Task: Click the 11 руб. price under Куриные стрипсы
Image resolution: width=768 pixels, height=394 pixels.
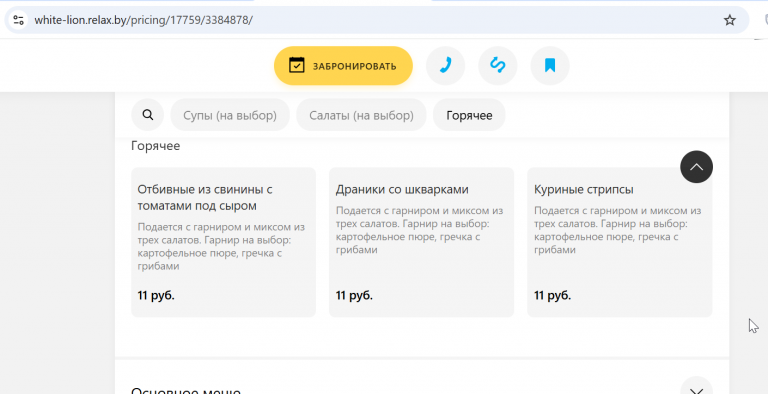Action: click(x=552, y=296)
